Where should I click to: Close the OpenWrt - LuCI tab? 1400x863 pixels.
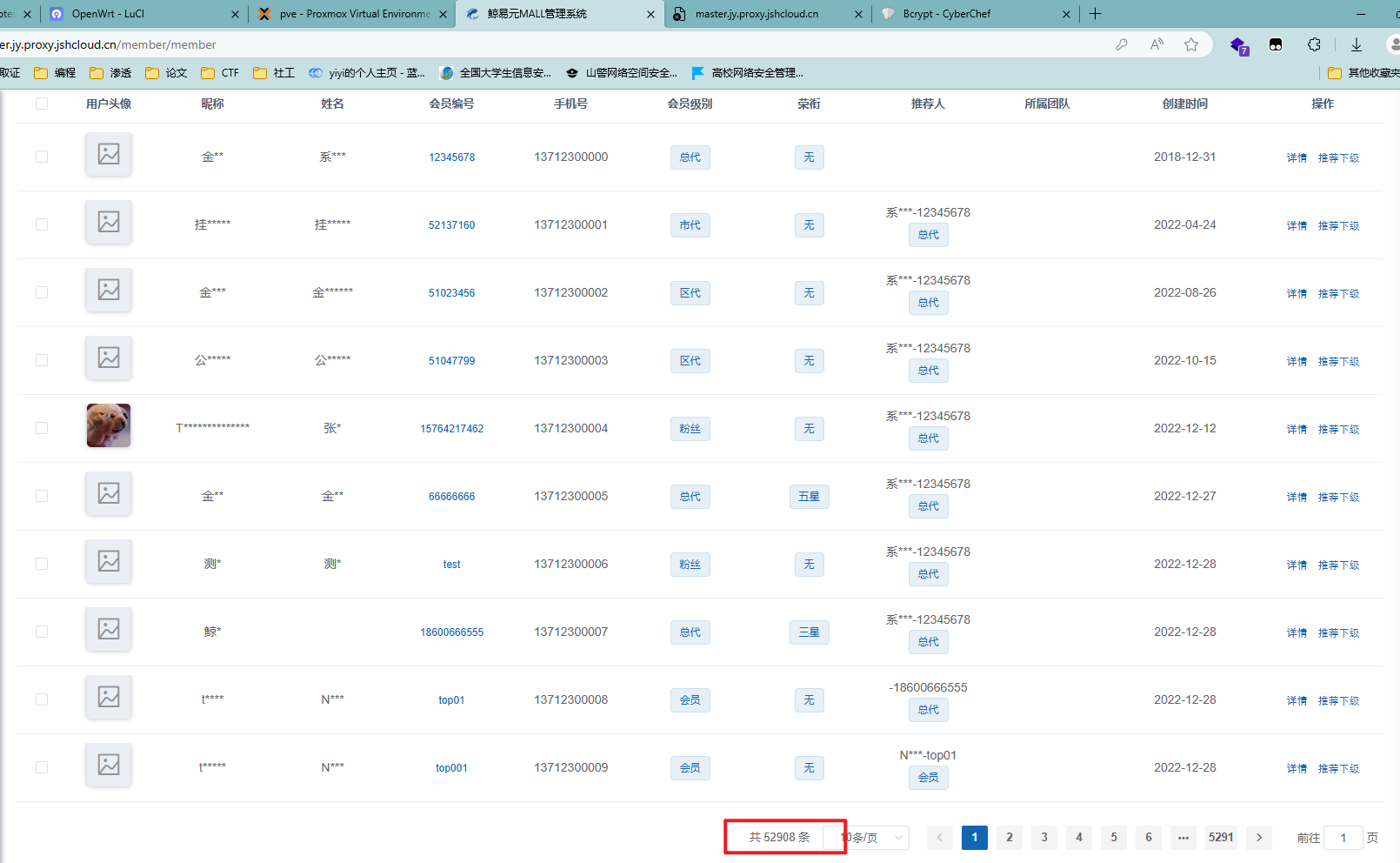coord(235,14)
